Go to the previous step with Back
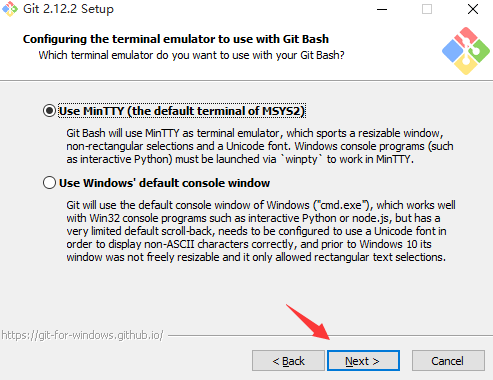493x380 pixels. (288, 361)
